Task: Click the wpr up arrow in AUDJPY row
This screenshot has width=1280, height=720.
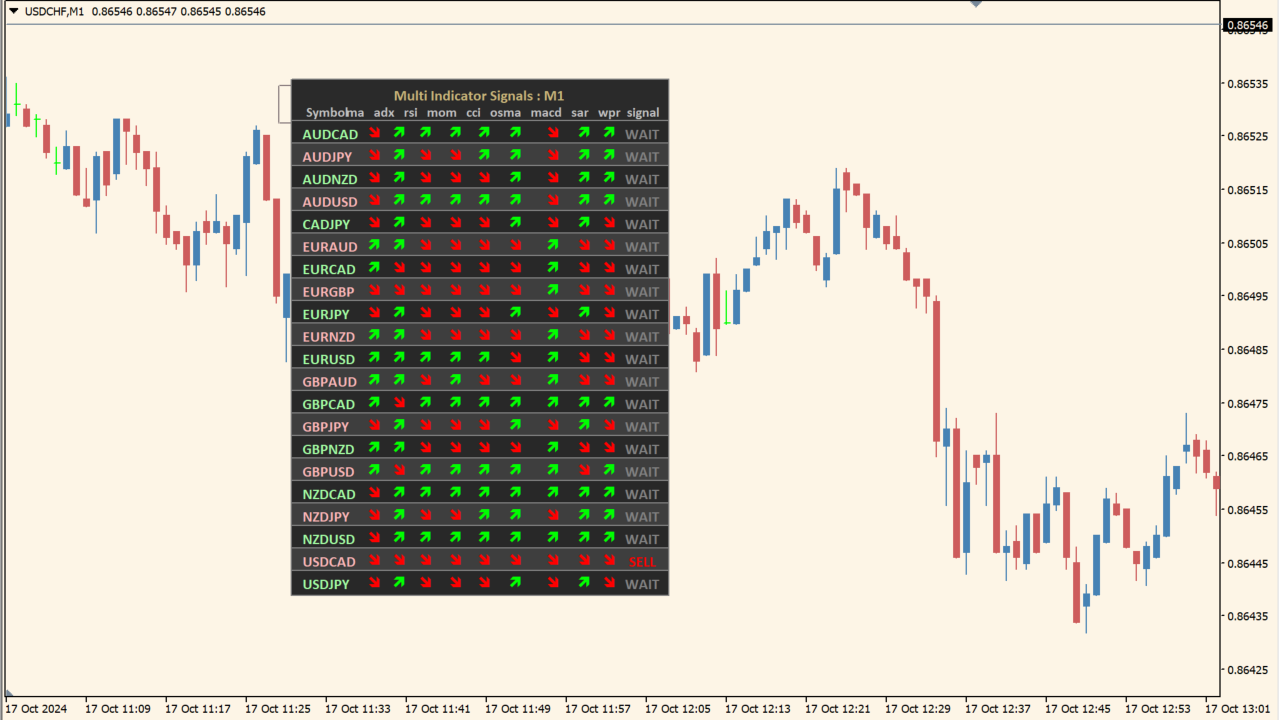Action: pos(609,155)
